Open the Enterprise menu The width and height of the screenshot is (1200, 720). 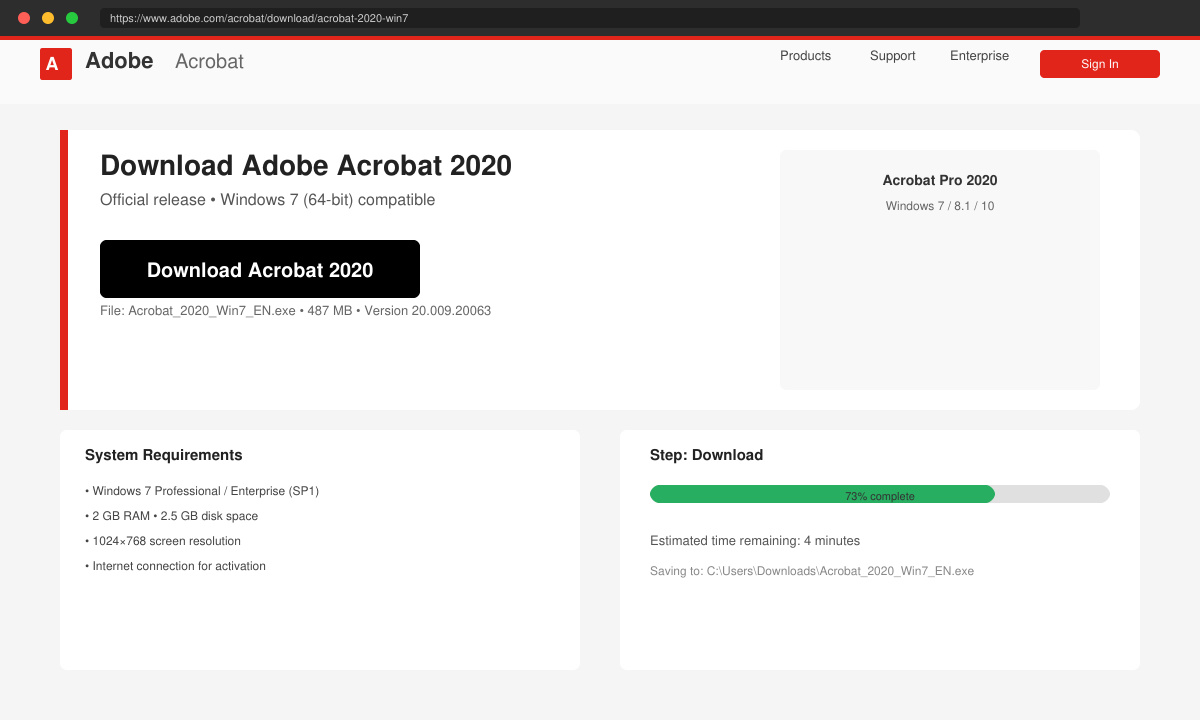979,56
